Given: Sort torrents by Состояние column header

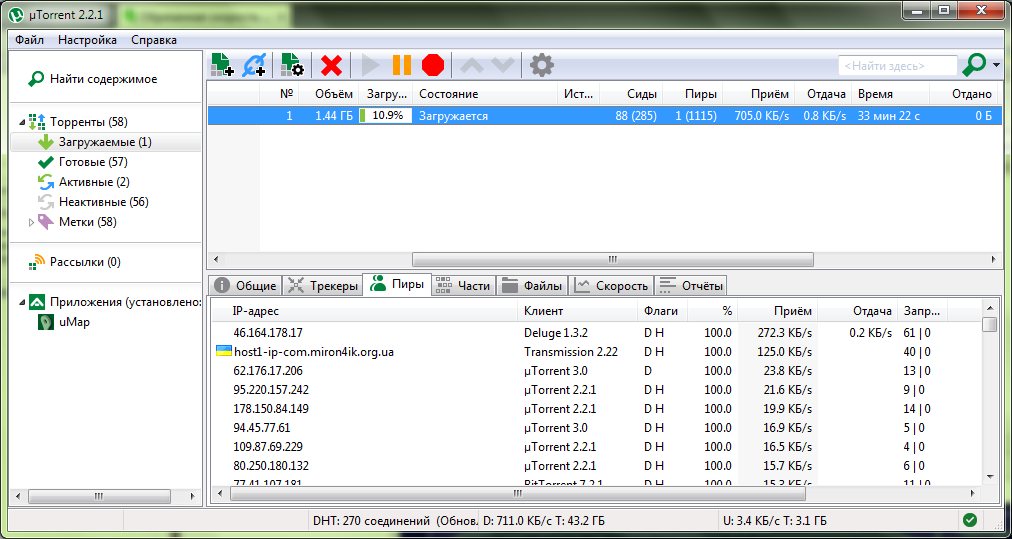Looking at the screenshot, I should 485,94.
